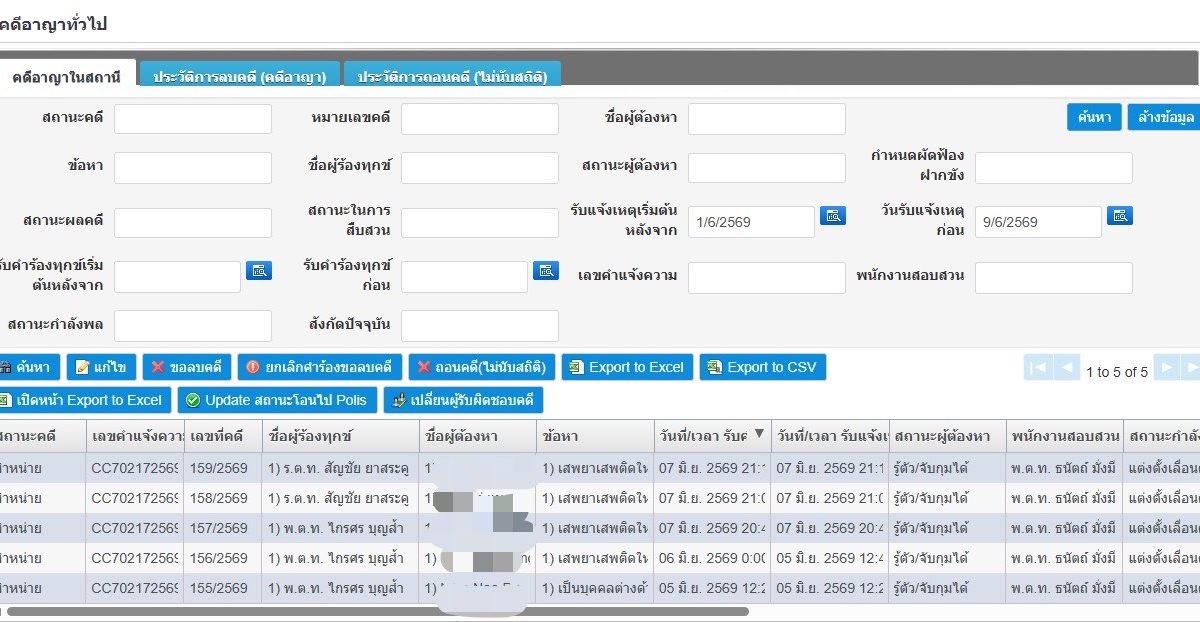The height and width of the screenshot is (622, 1200).
Task: Select case number 157/2569 cell
Action: pos(223,527)
